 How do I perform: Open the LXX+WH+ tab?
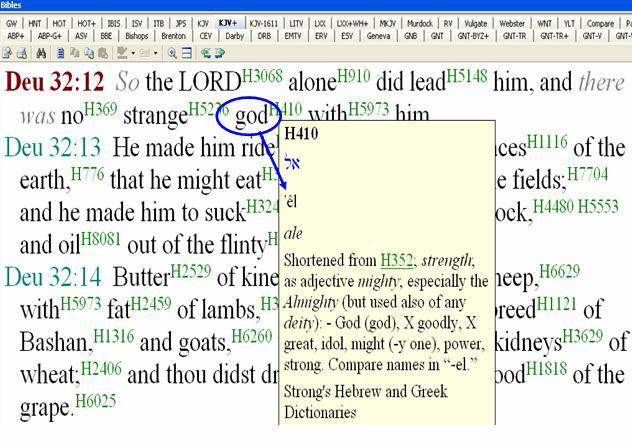coord(353,23)
